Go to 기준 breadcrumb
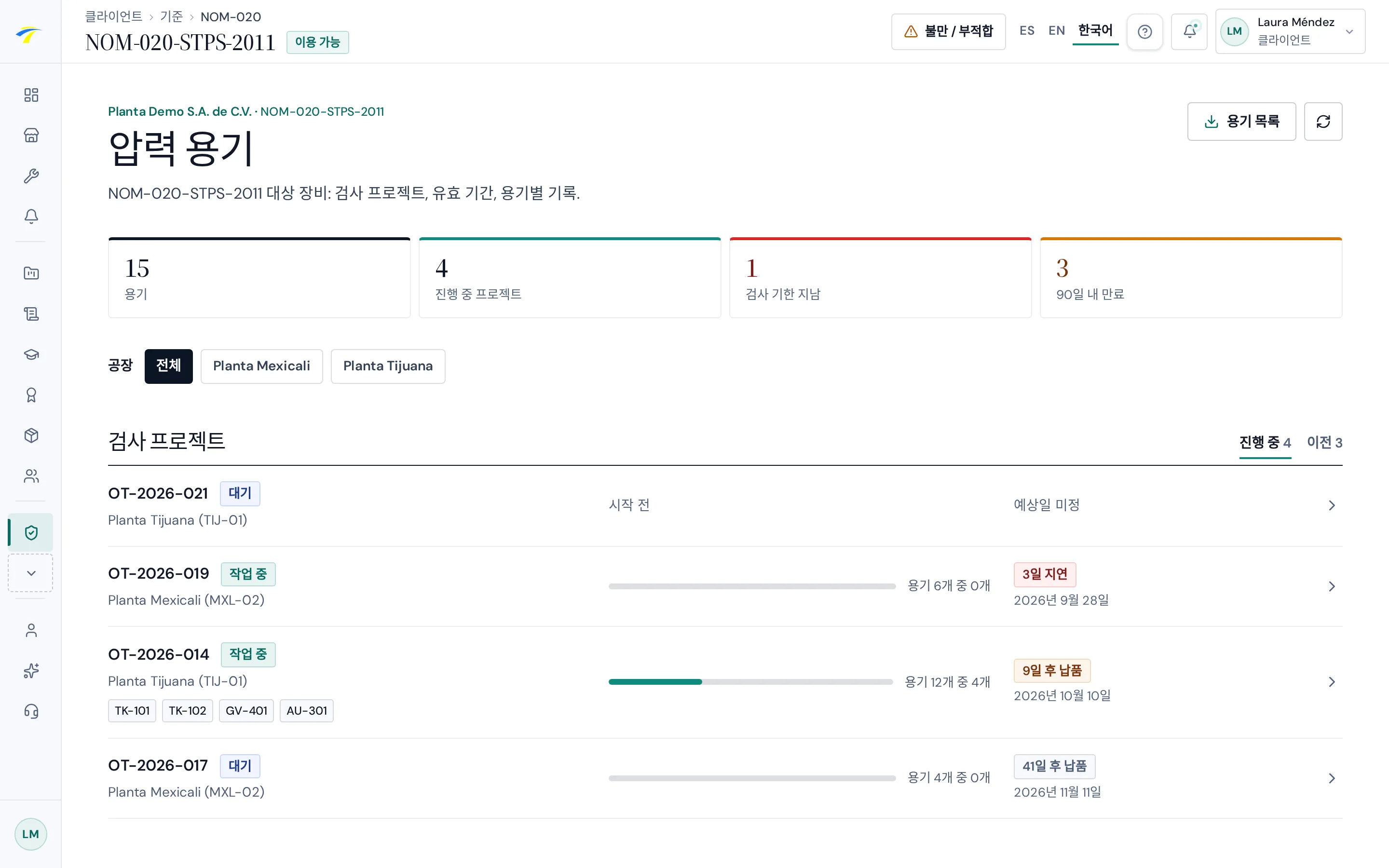Screen dimensions: 1389x868 tap(171, 17)
